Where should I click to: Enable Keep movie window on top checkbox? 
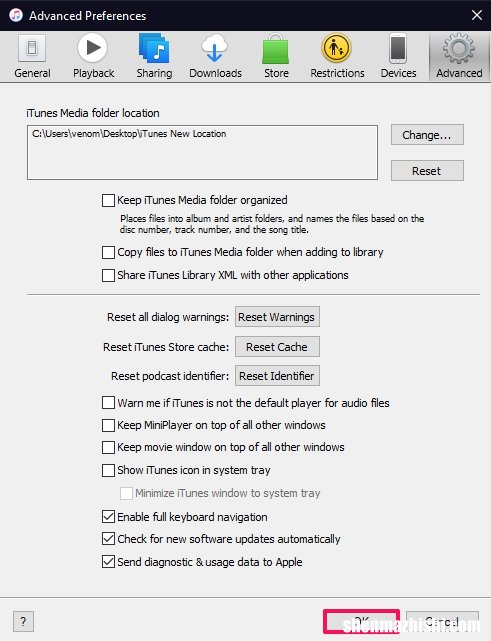coord(108,447)
